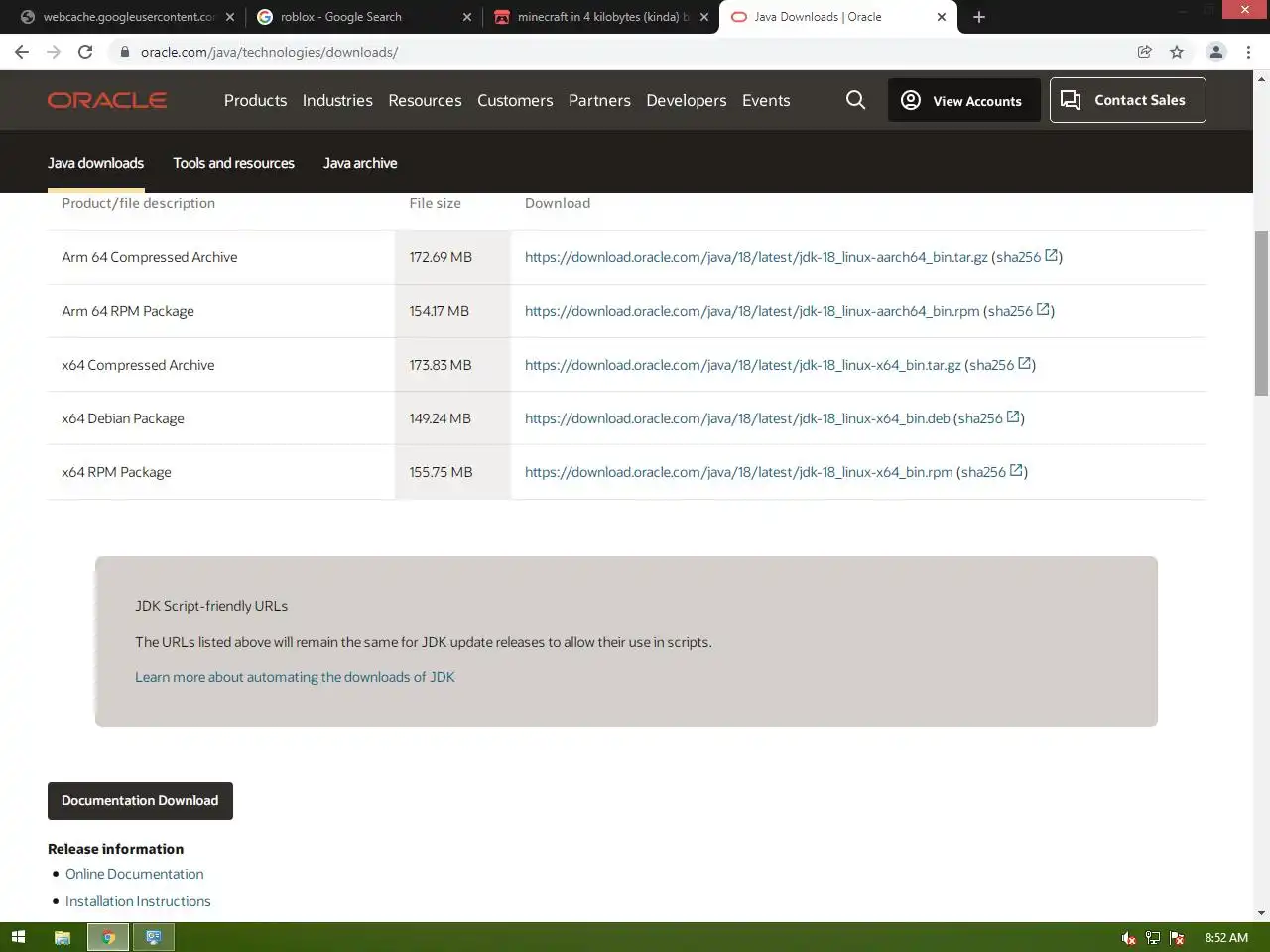The width and height of the screenshot is (1270, 952).
Task: Click the external link icon for x64 tar.gz sha256
Action: tap(1025, 364)
